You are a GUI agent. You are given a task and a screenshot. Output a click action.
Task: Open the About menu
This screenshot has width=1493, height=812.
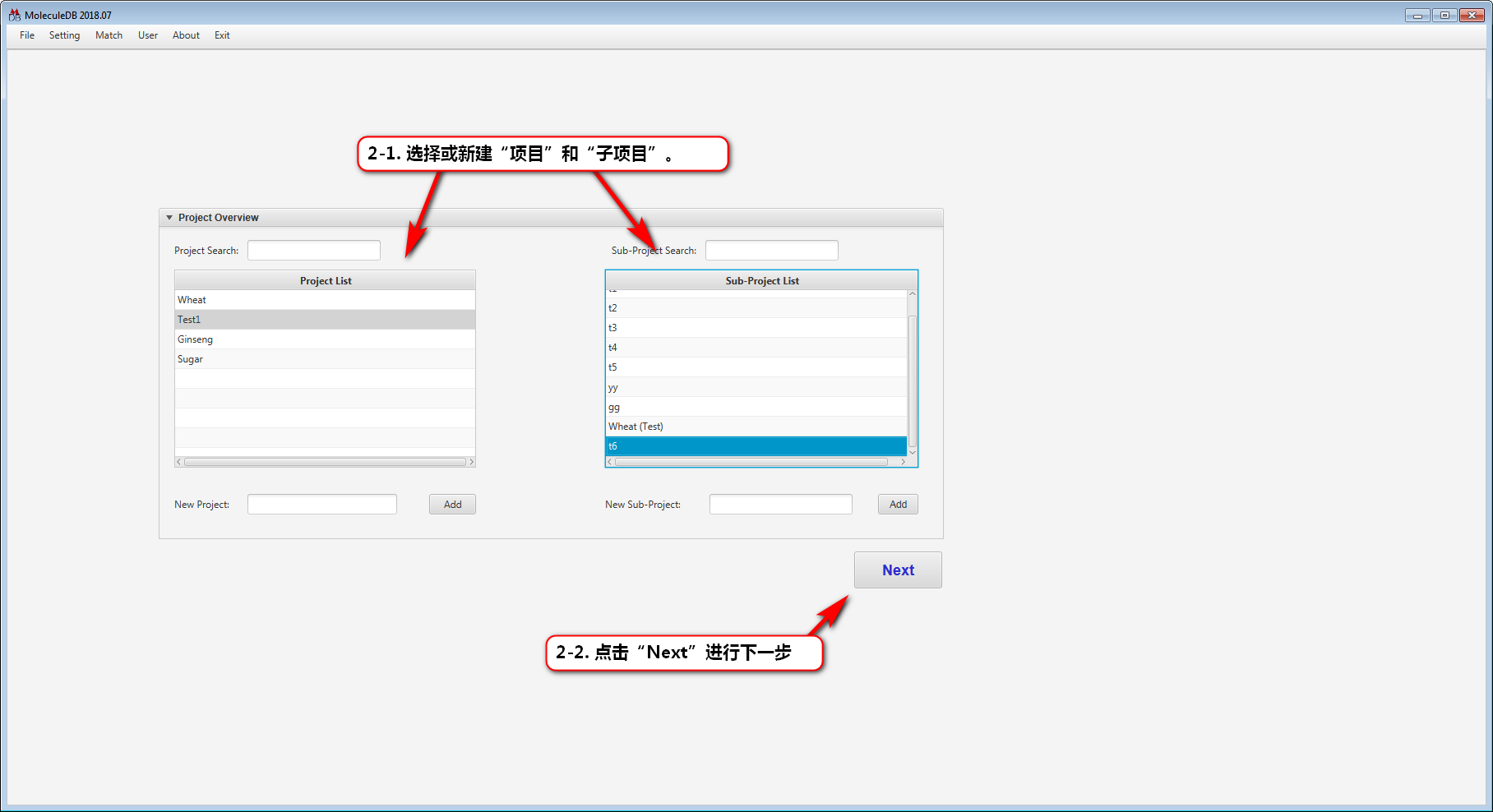click(186, 35)
